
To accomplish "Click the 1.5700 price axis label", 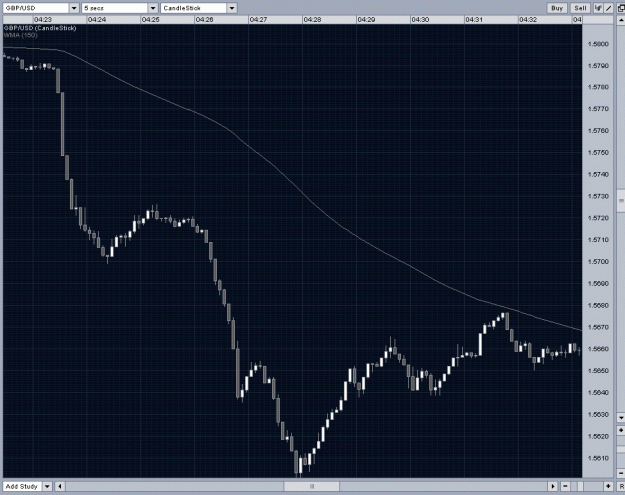I will click(x=598, y=262).
